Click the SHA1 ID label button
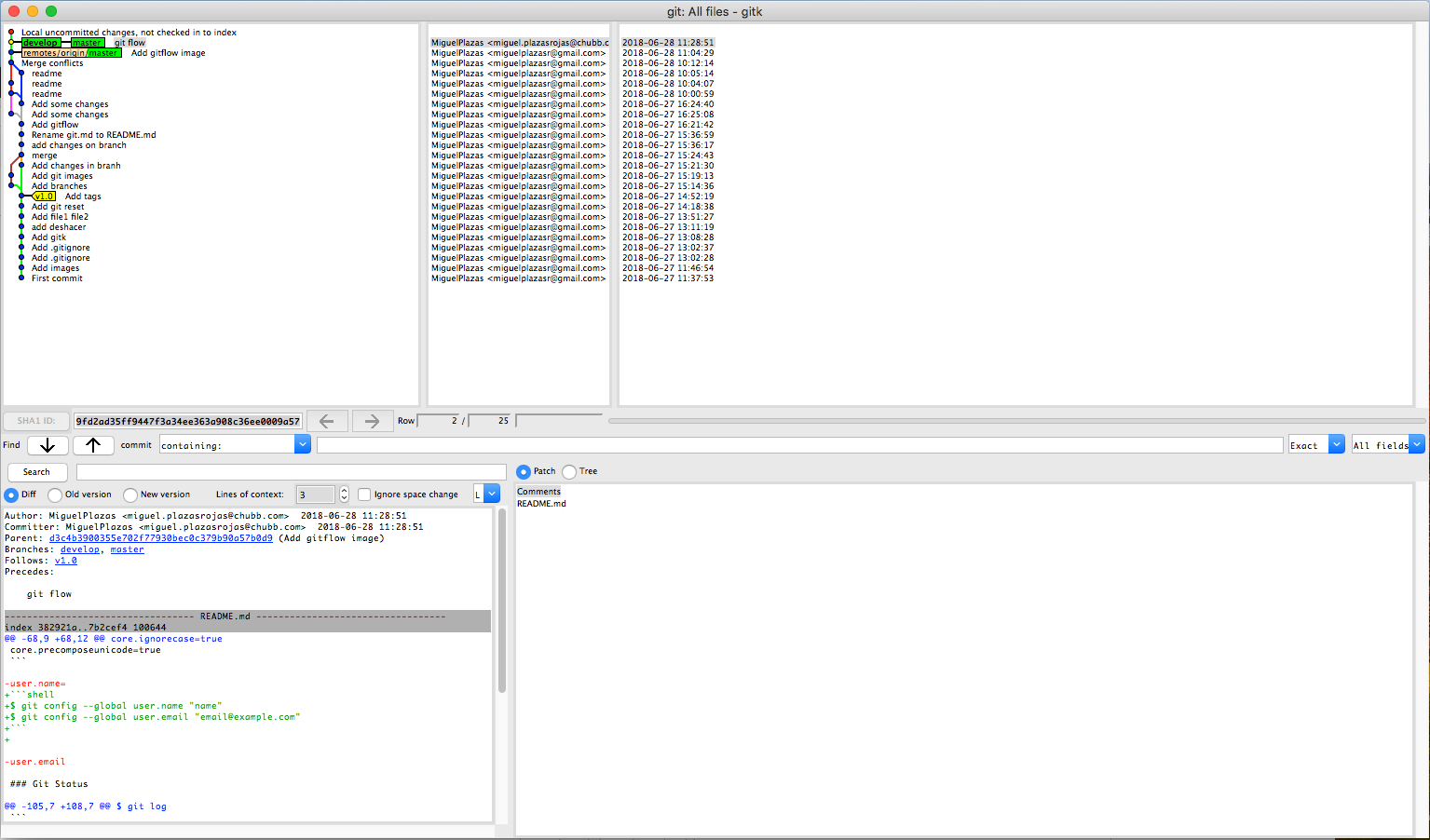Viewport: 1430px width, 840px height. point(36,421)
